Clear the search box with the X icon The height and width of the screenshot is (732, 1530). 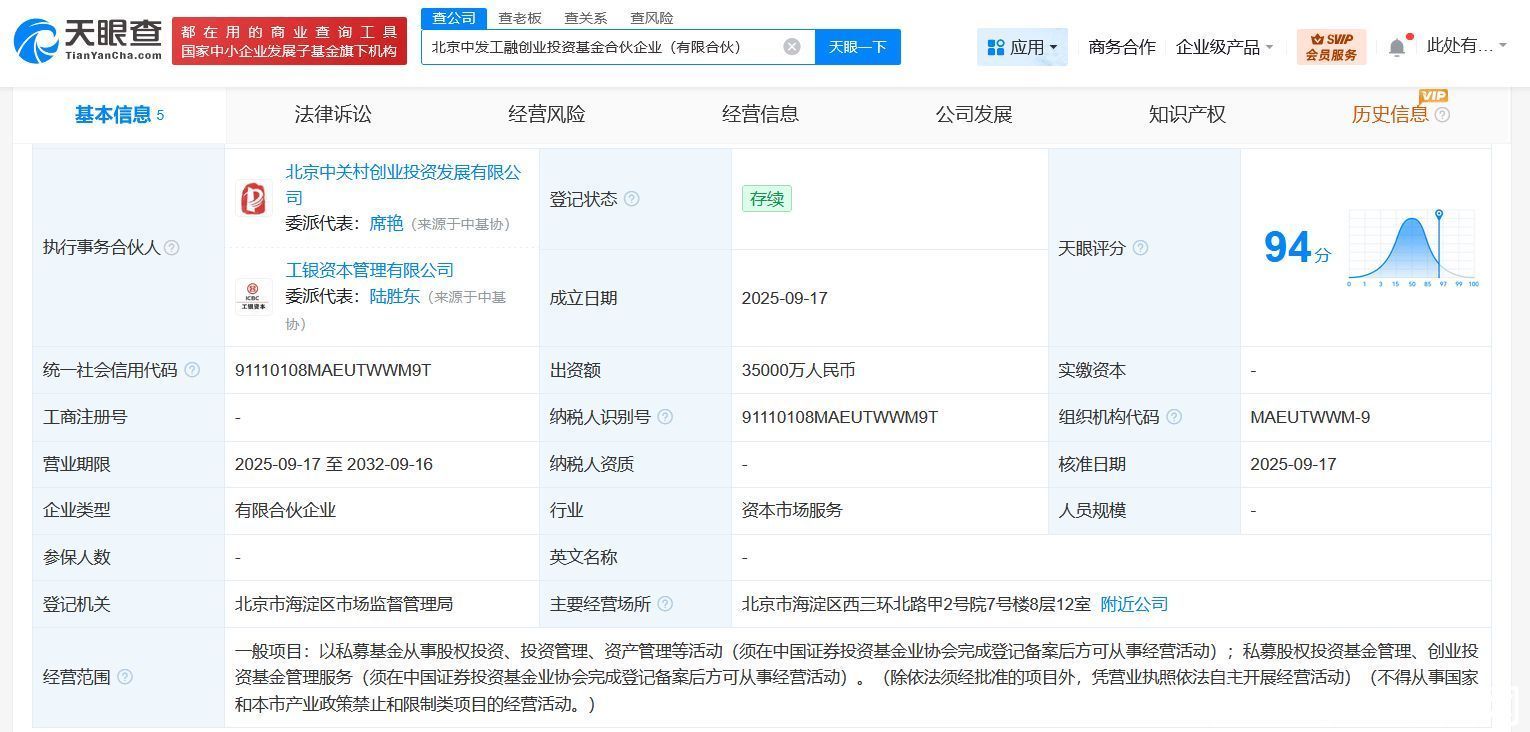tap(791, 47)
